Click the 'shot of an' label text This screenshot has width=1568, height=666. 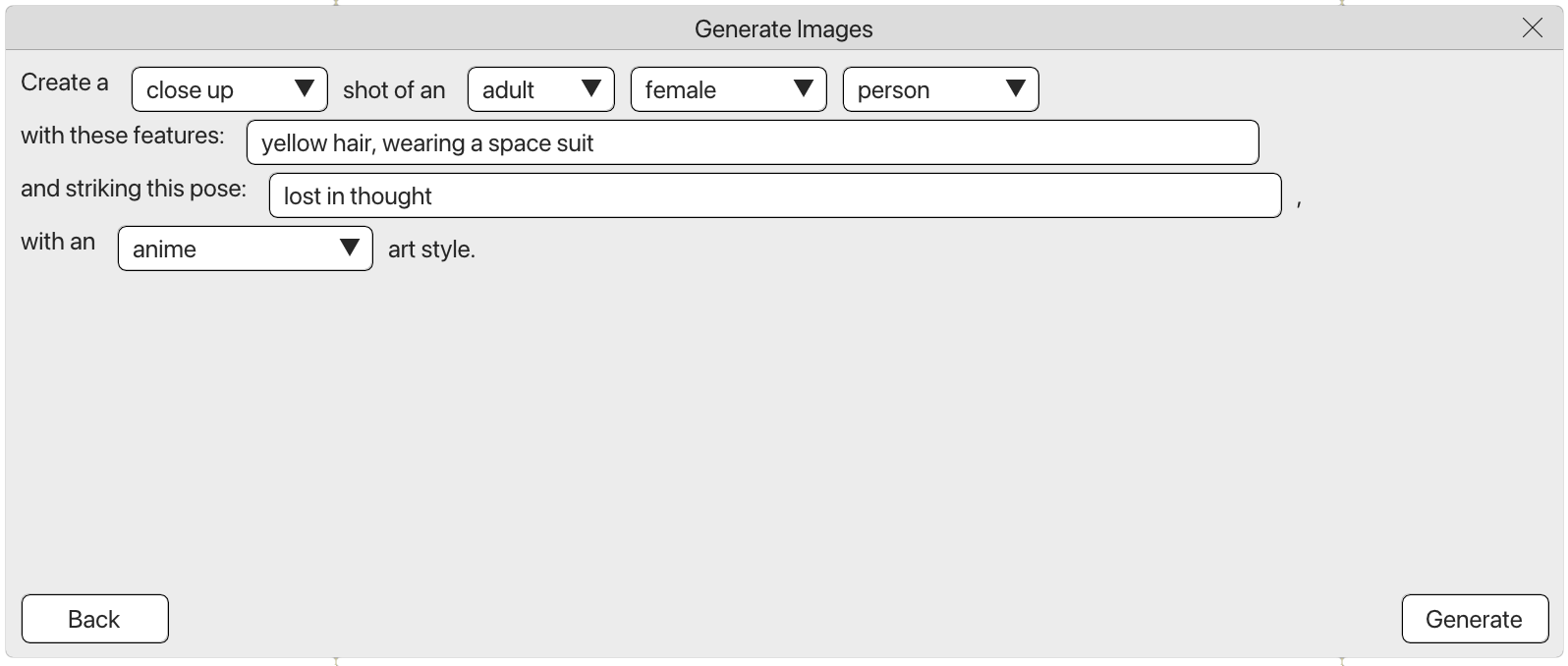pos(394,90)
